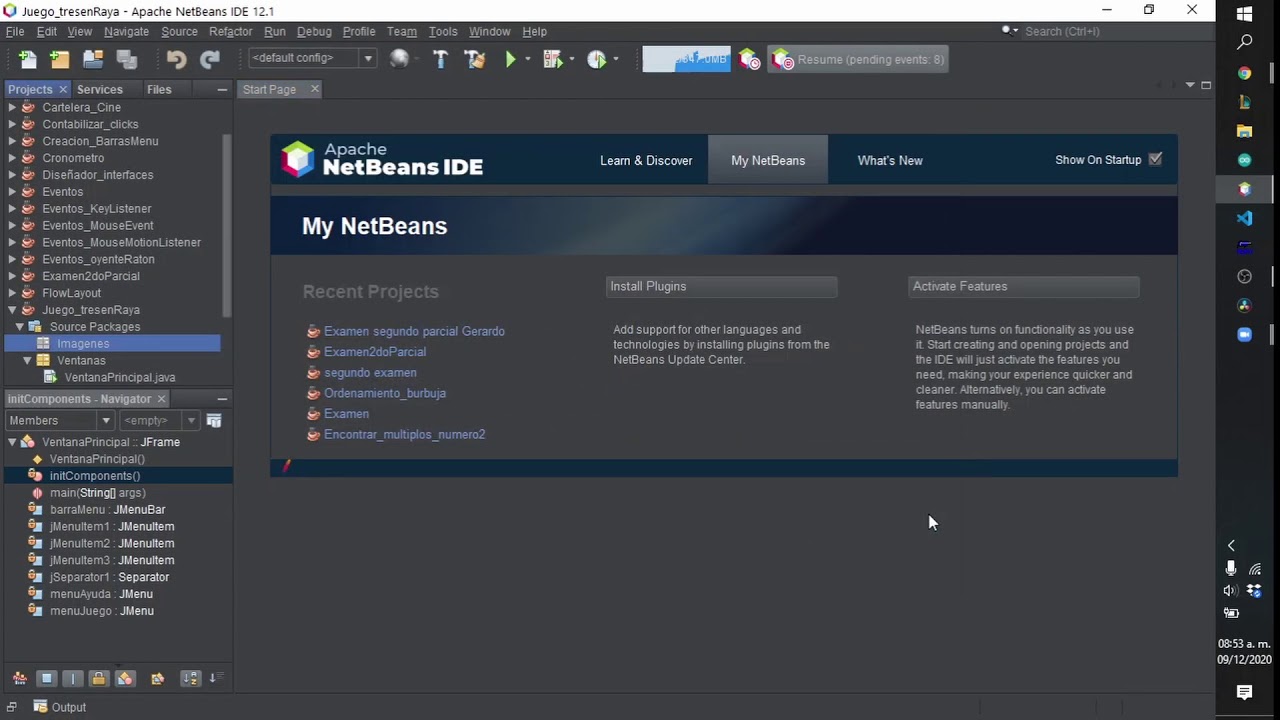Run the project with green play icon
This screenshot has height=720, width=1280.
tap(510, 59)
